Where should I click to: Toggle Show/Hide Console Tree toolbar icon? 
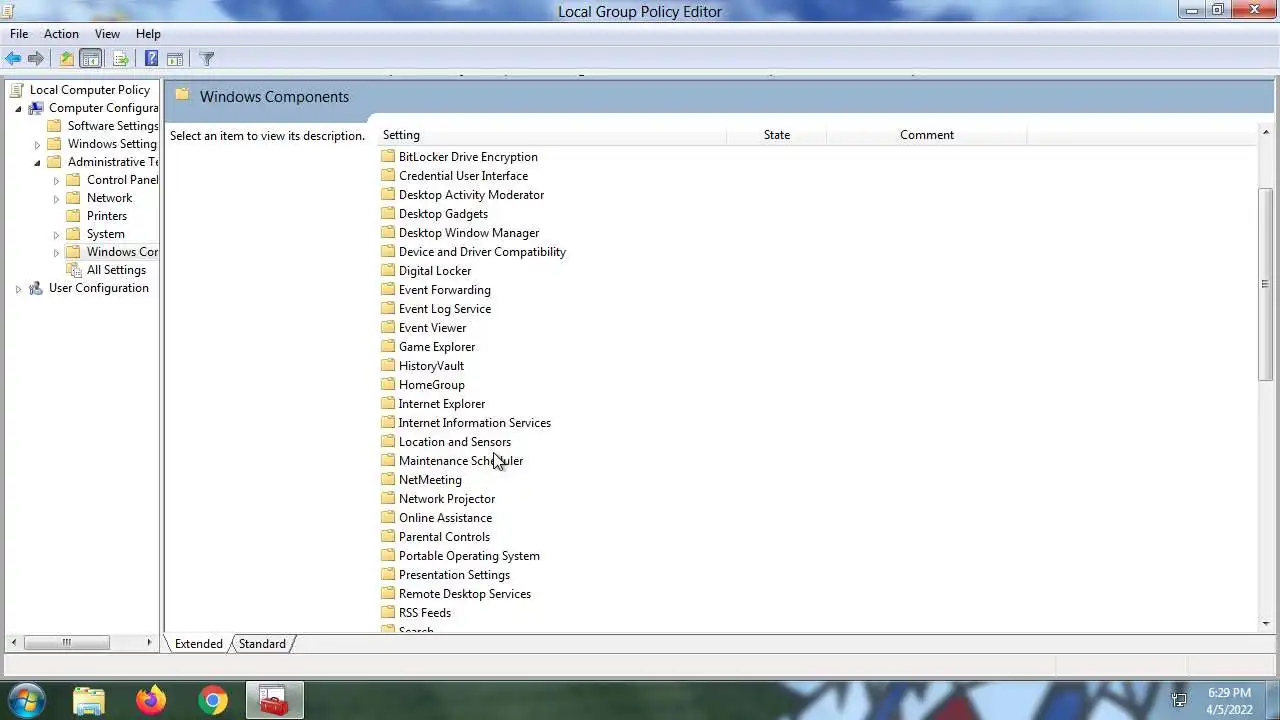click(x=90, y=59)
